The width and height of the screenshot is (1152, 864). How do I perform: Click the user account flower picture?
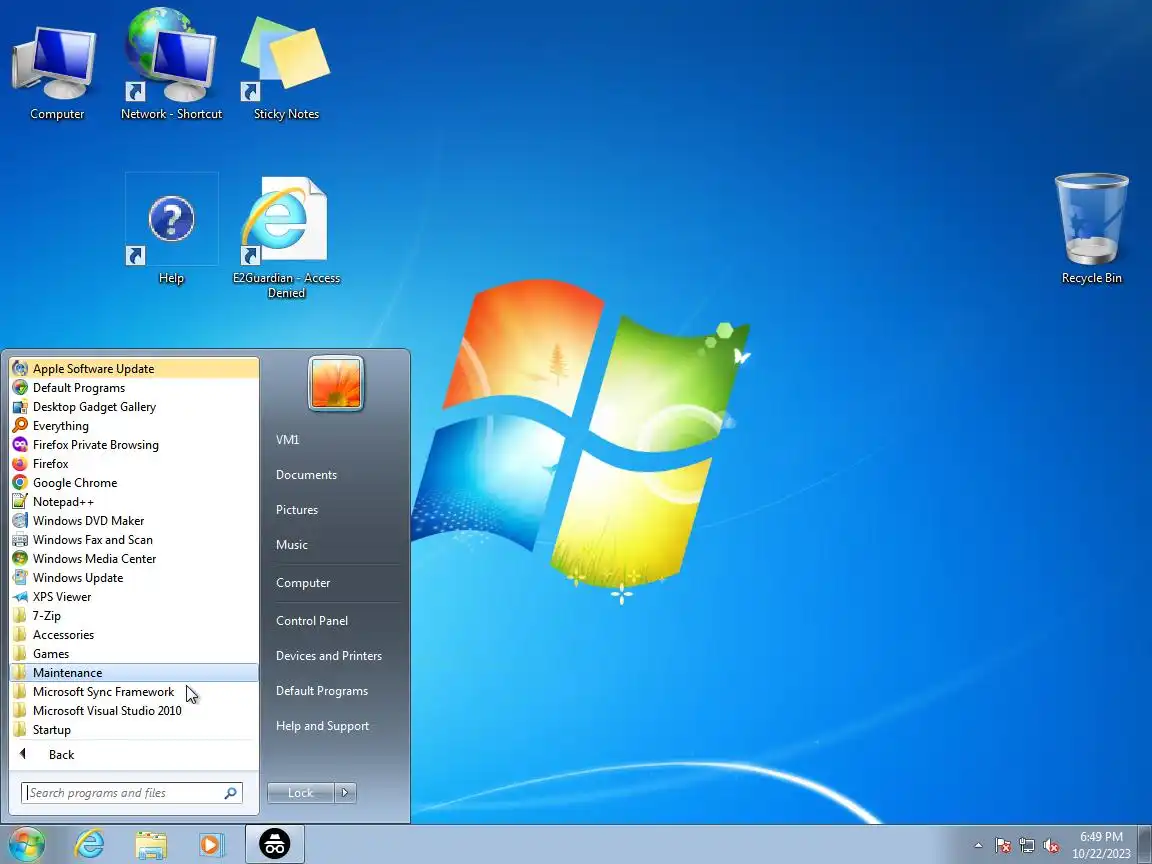click(x=336, y=384)
